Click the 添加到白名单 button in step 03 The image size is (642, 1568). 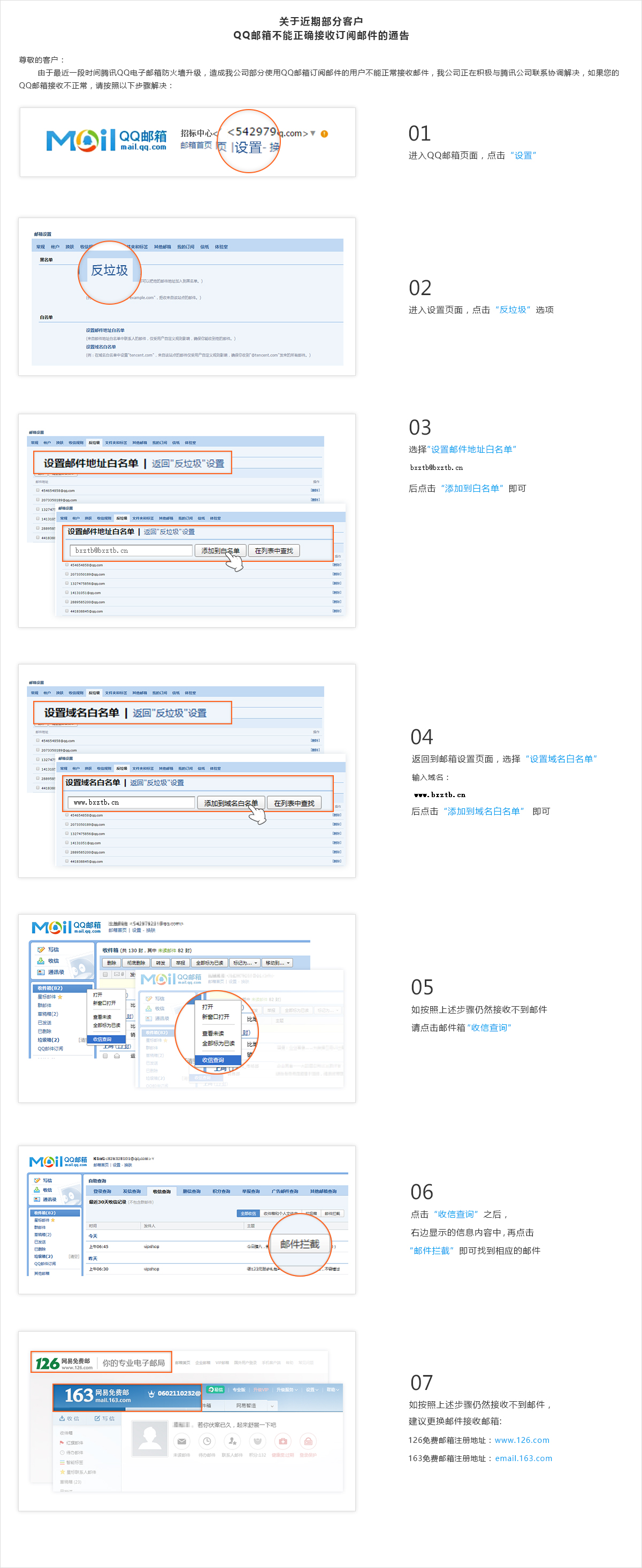point(220,550)
